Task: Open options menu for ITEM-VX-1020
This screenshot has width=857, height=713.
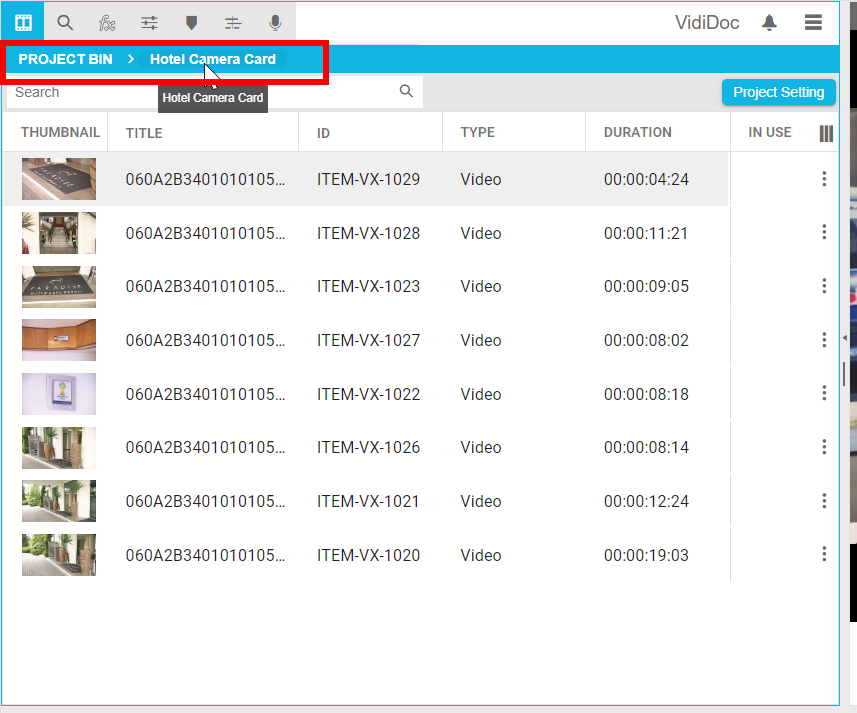Action: [824, 554]
